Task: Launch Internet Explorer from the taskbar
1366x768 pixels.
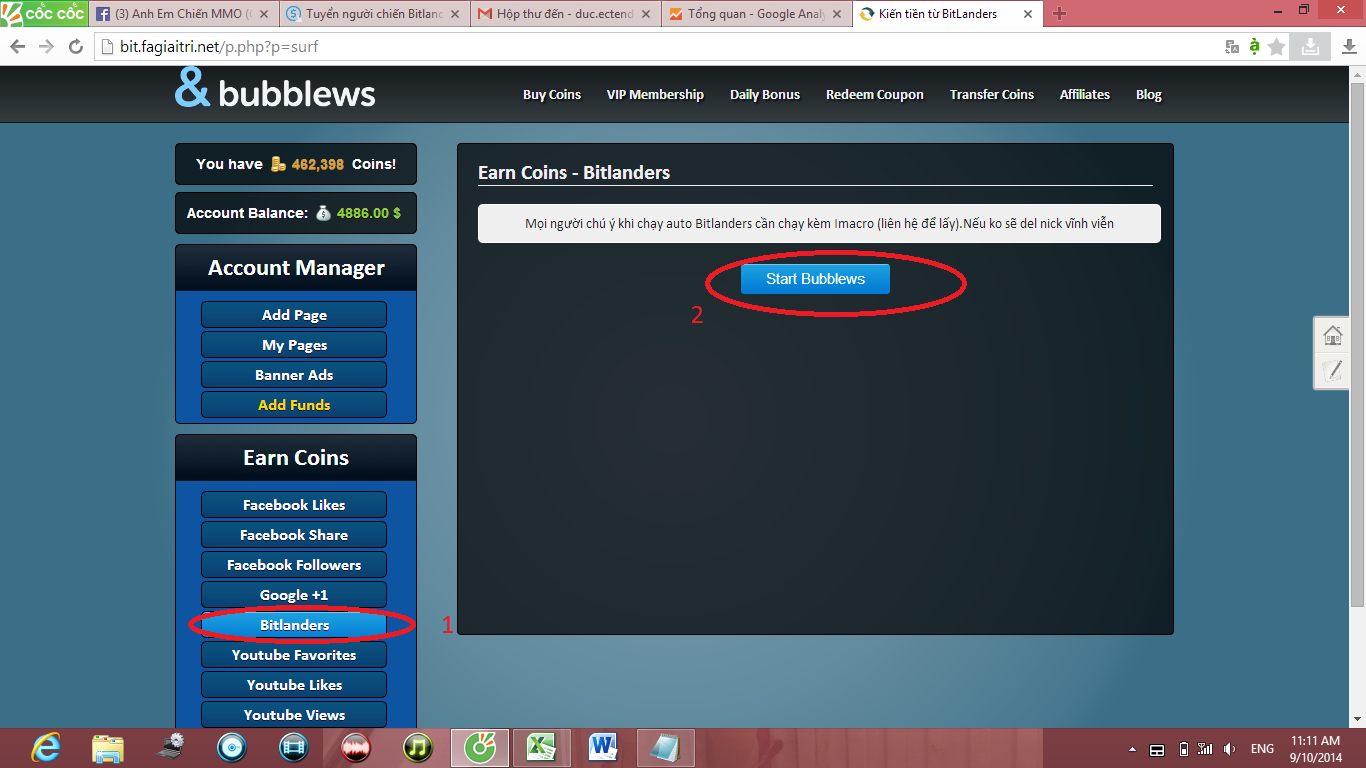Action: tap(46, 747)
